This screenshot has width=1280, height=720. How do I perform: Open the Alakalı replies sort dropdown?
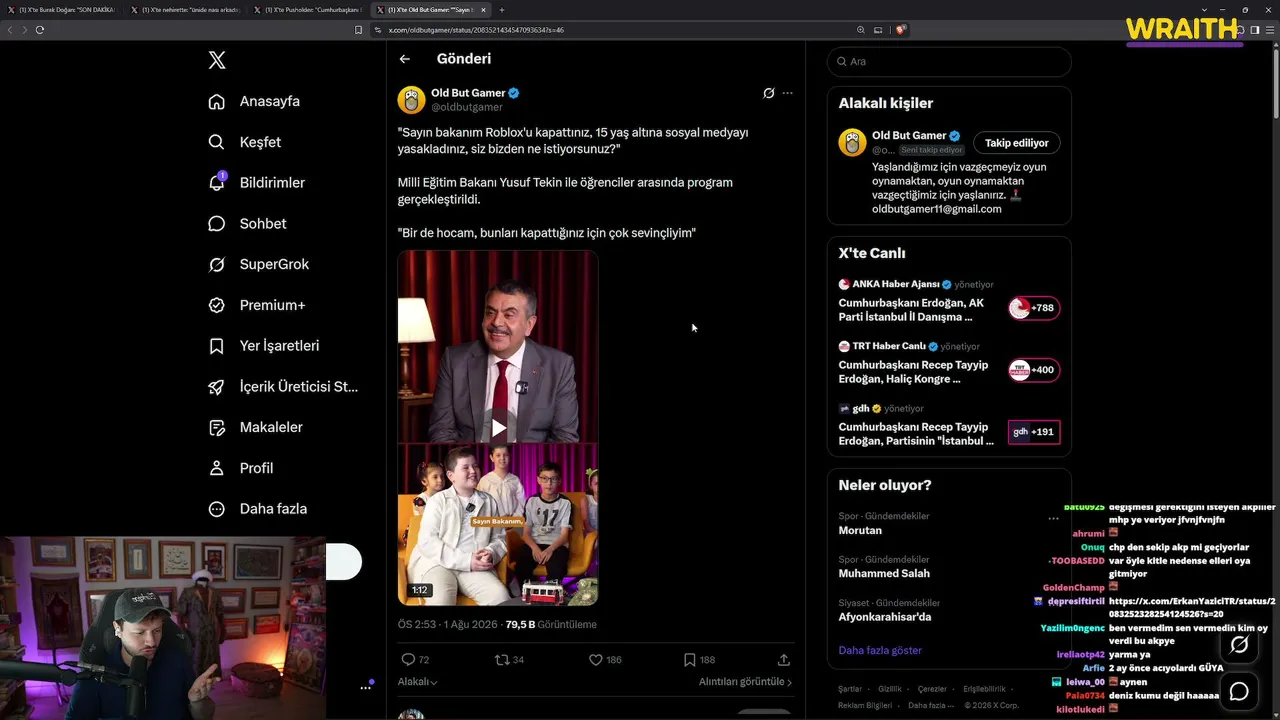pyautogui.click(x=418, y=682)
